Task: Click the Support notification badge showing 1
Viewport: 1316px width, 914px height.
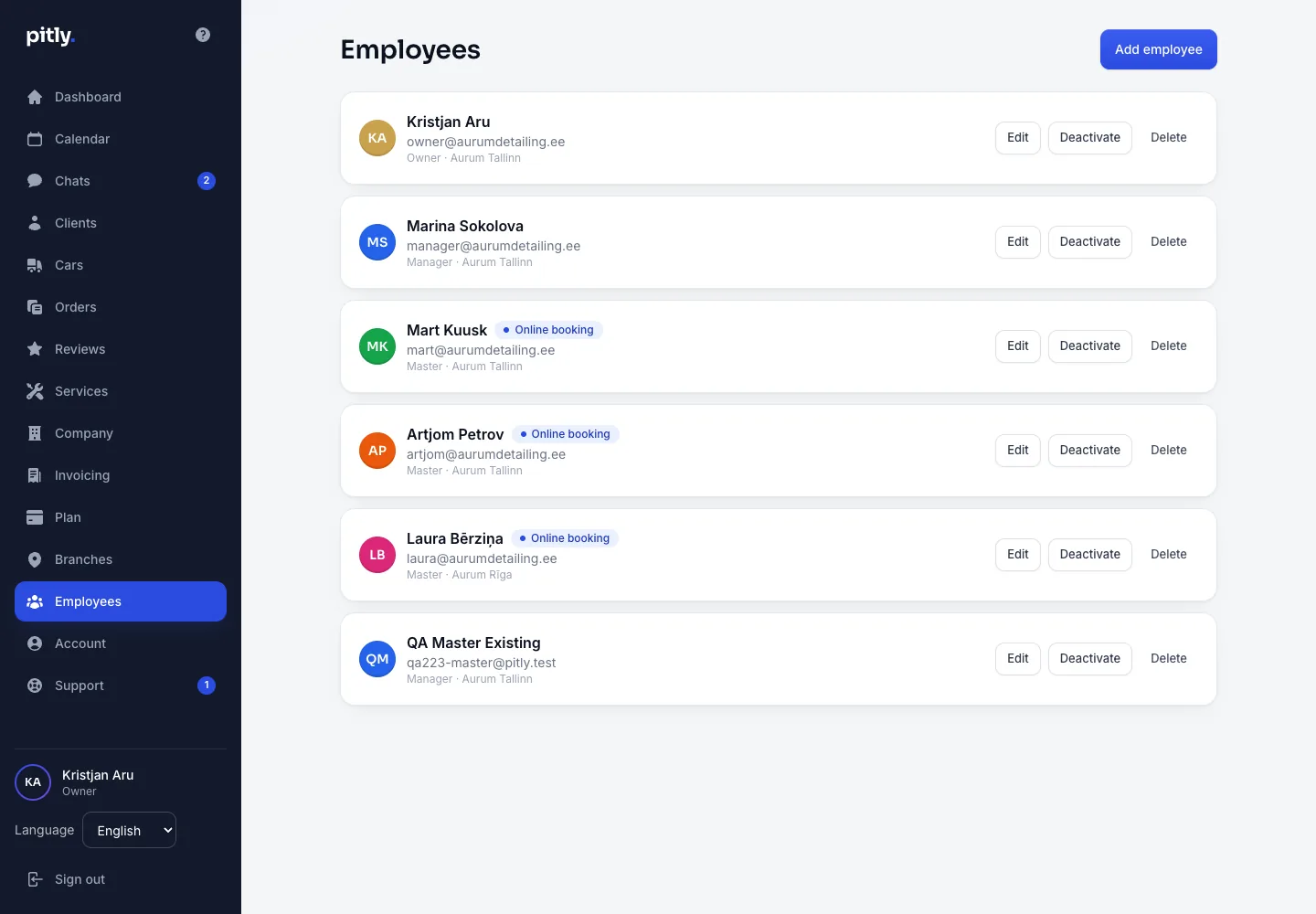Action: [207, 685]
